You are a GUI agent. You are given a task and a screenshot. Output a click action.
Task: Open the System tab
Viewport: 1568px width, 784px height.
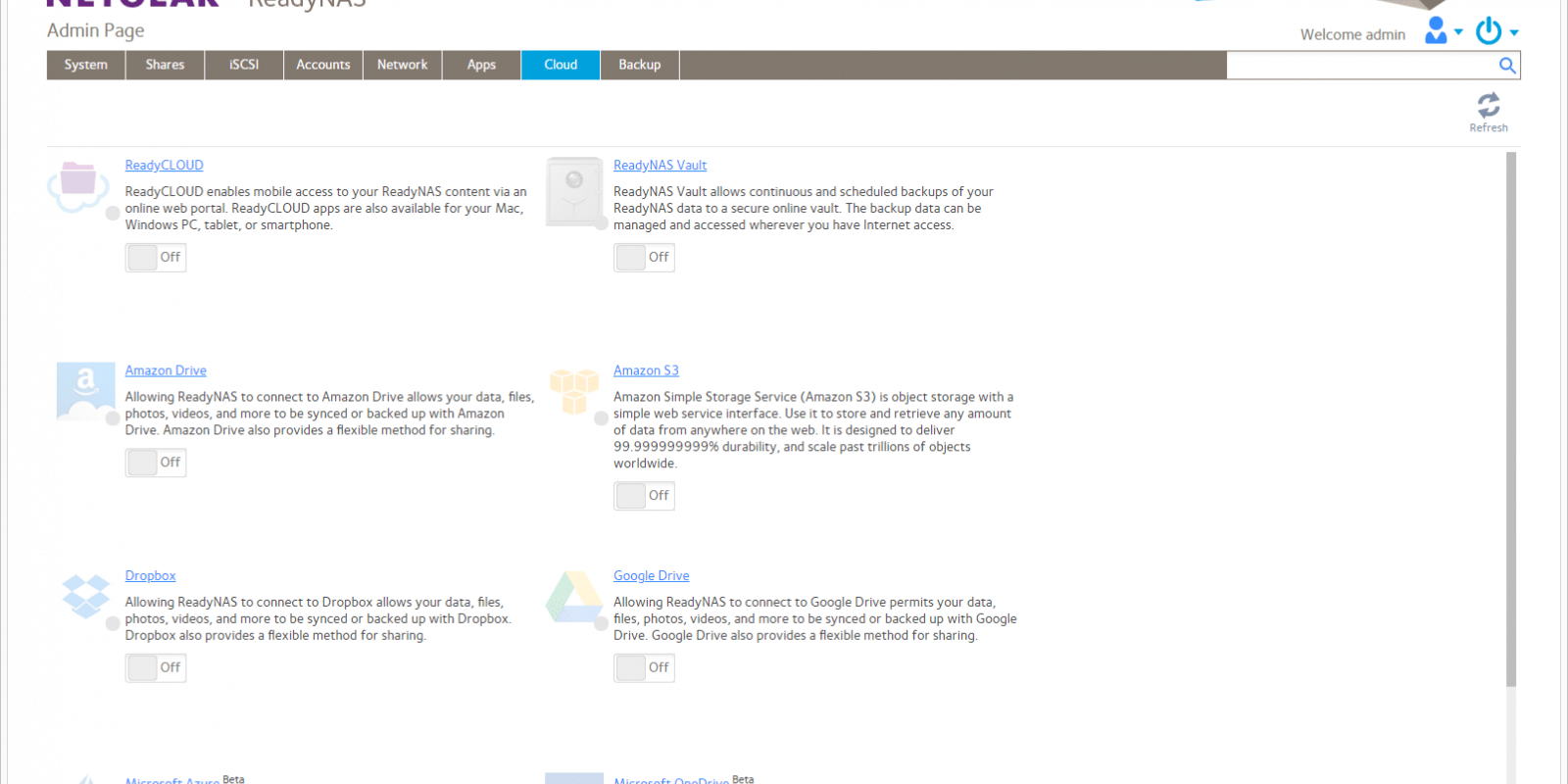point(86,65)
